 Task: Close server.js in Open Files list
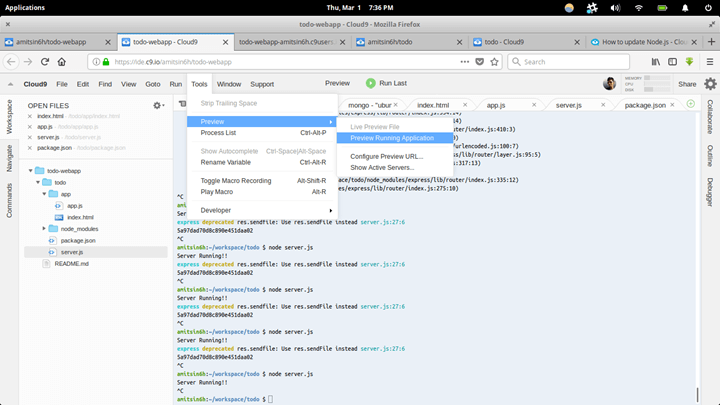click(x=30, y=137)
